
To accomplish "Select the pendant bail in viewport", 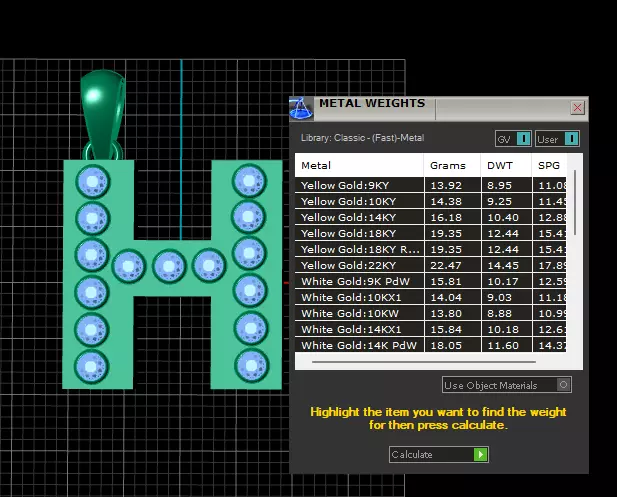I will coord(103,114).
